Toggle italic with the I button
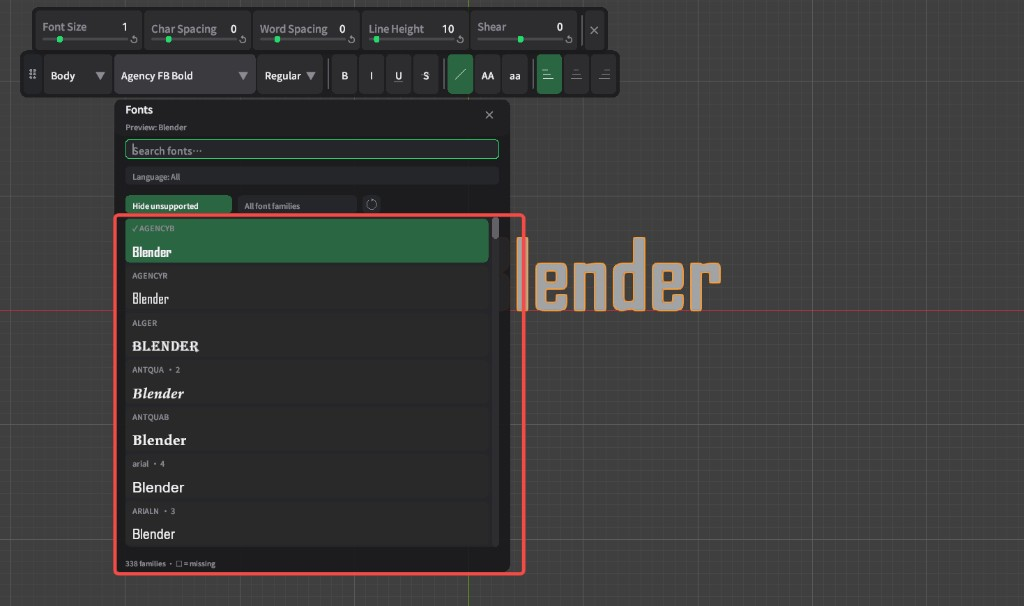 372,76
